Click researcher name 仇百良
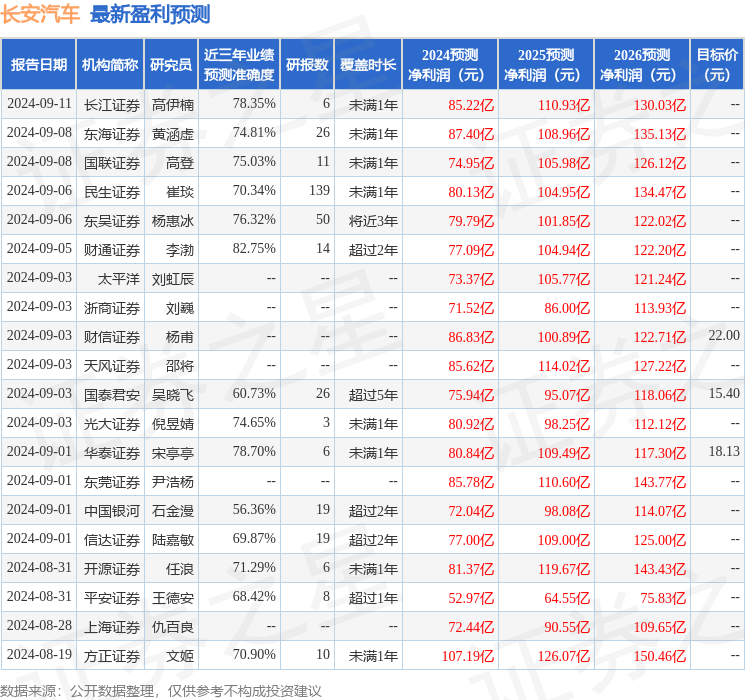This screenshot has height=700, width=745. click(x=173, y=627)
